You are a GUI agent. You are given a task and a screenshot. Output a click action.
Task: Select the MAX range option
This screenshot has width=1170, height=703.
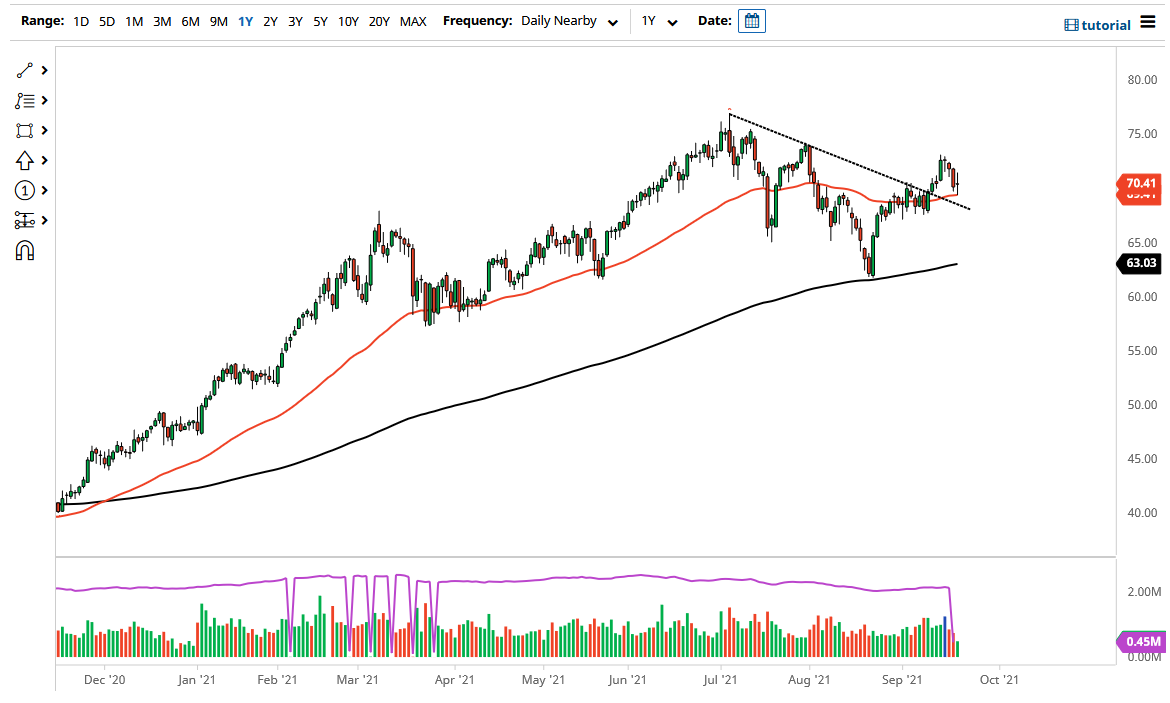(x=413, y=20)
